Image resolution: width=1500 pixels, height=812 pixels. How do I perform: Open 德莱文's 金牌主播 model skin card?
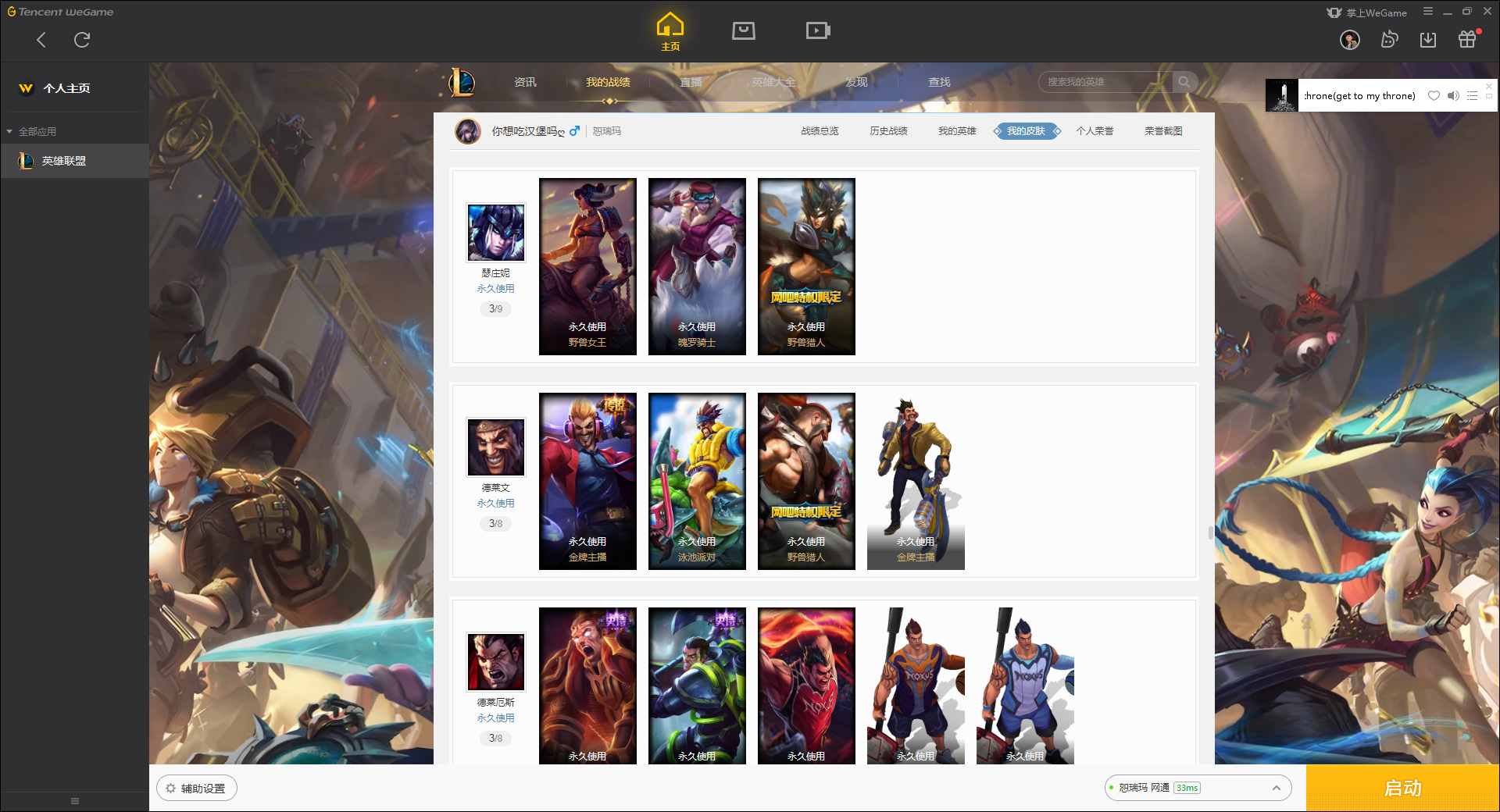[916, 481]
